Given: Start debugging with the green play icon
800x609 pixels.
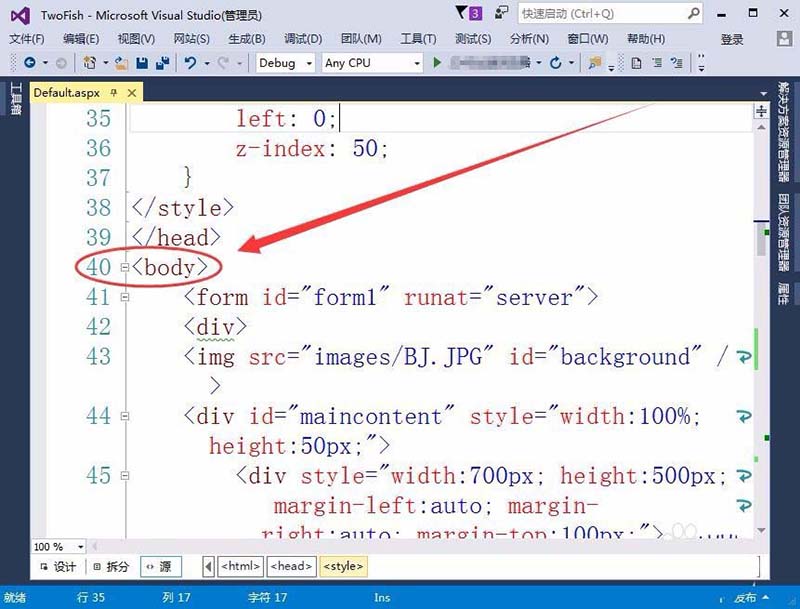Looking at the screenshot, I should [437, 63].
